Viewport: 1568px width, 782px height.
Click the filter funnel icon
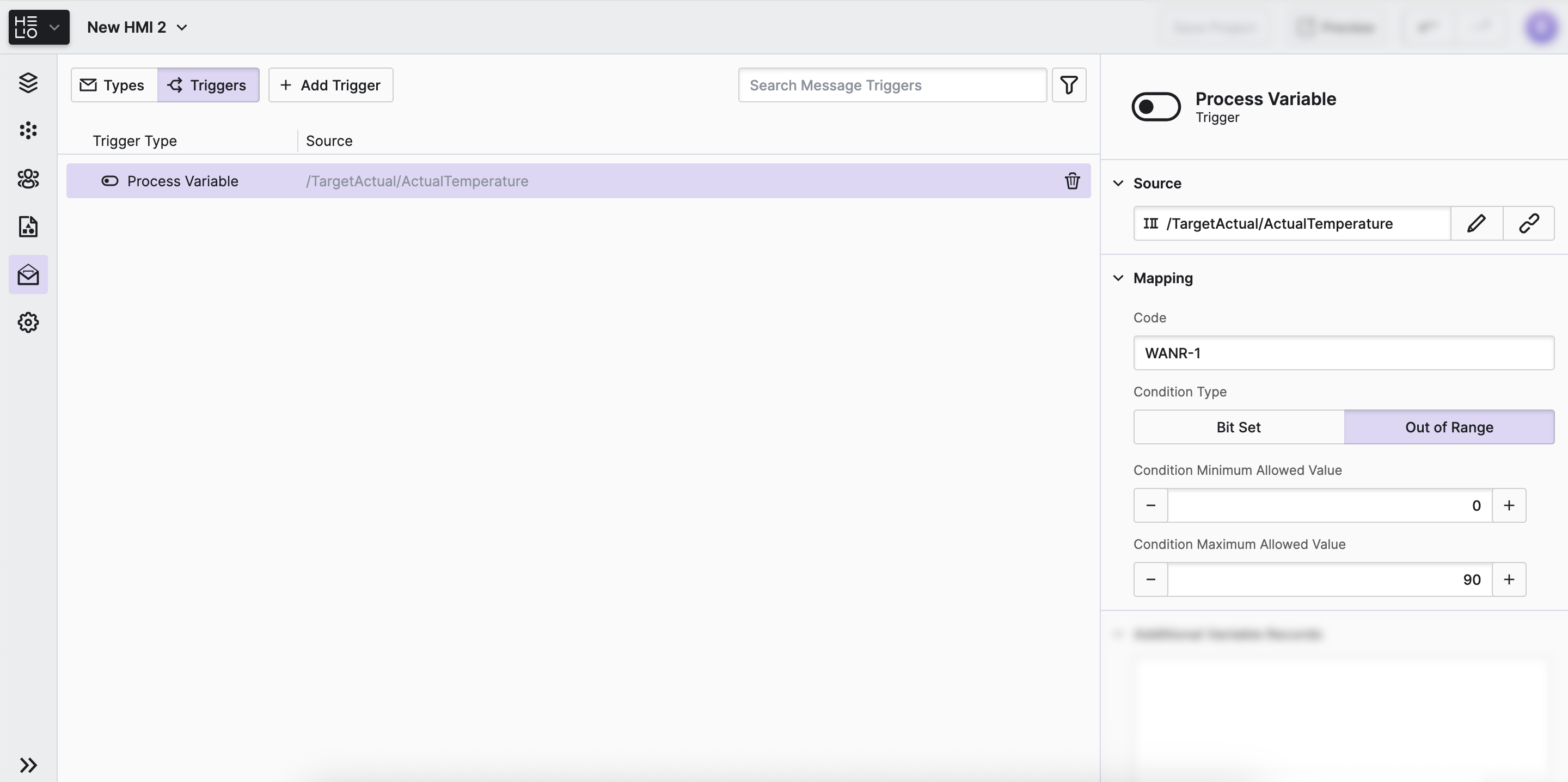point(1069,84)
